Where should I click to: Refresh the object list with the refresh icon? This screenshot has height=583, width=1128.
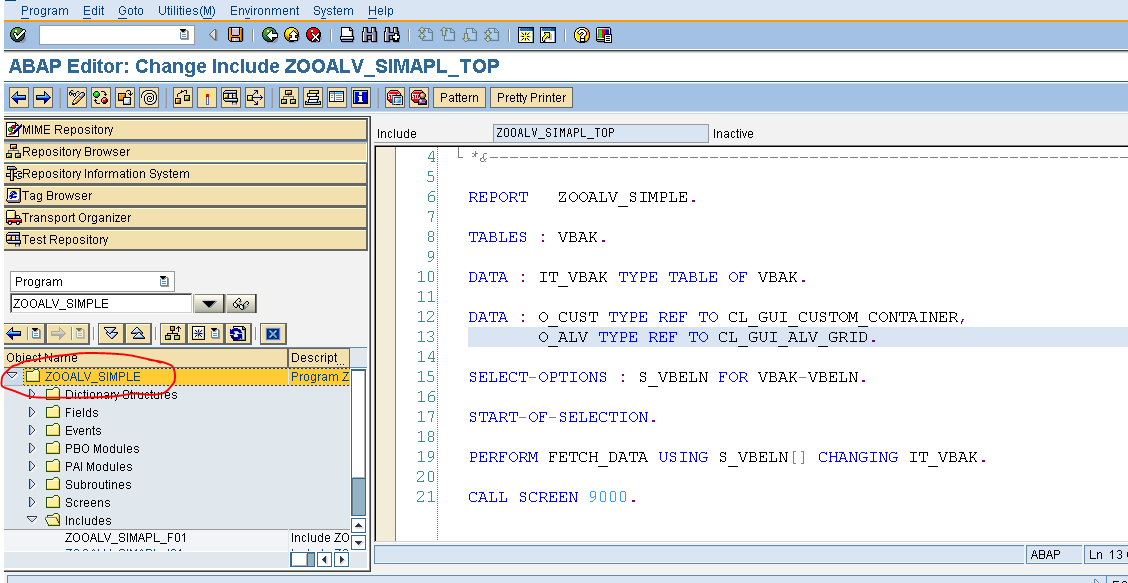(x=237, y=334)
